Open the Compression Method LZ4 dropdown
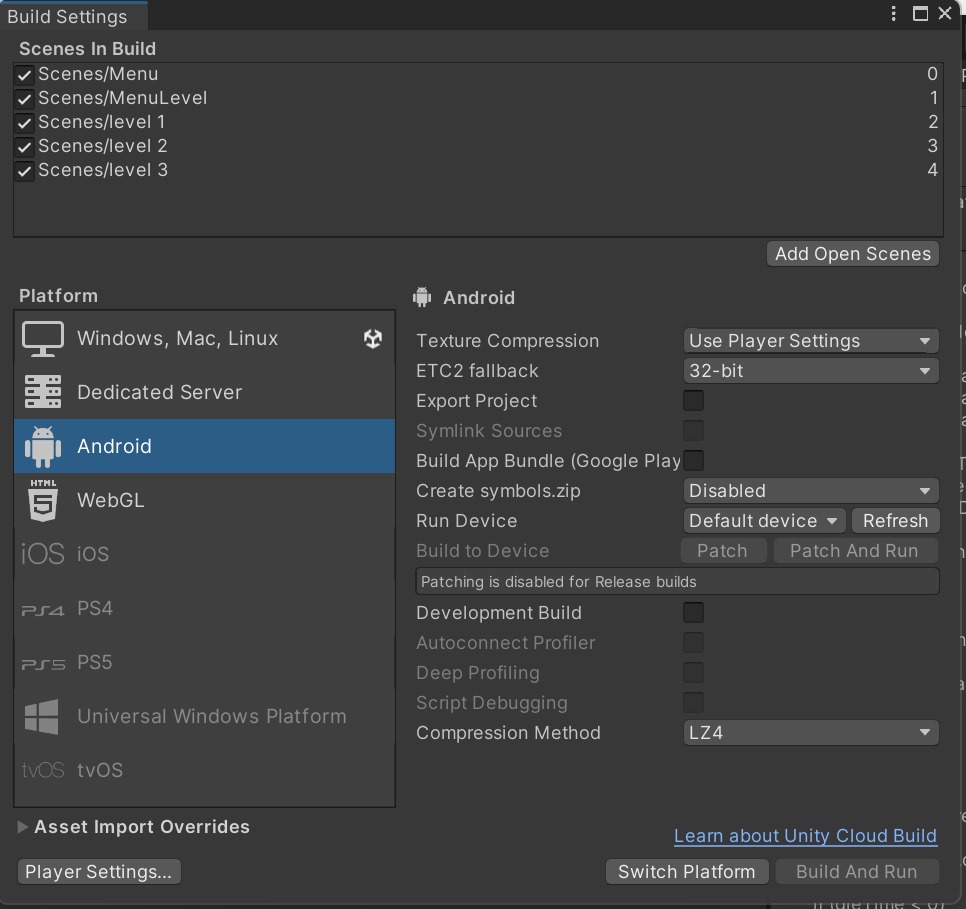The width and height of the screenshot is (966, 909). 810,733
